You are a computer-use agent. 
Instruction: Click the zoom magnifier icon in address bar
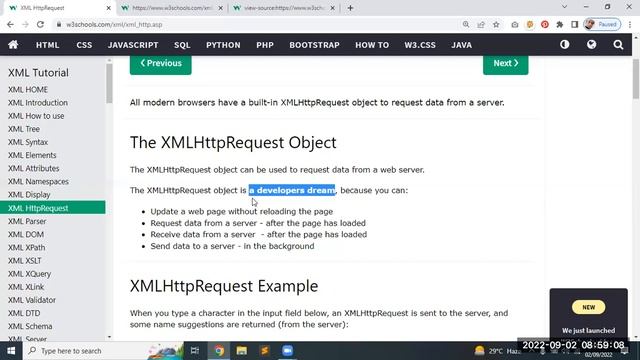pyautogui.click(x=466, y=24)
